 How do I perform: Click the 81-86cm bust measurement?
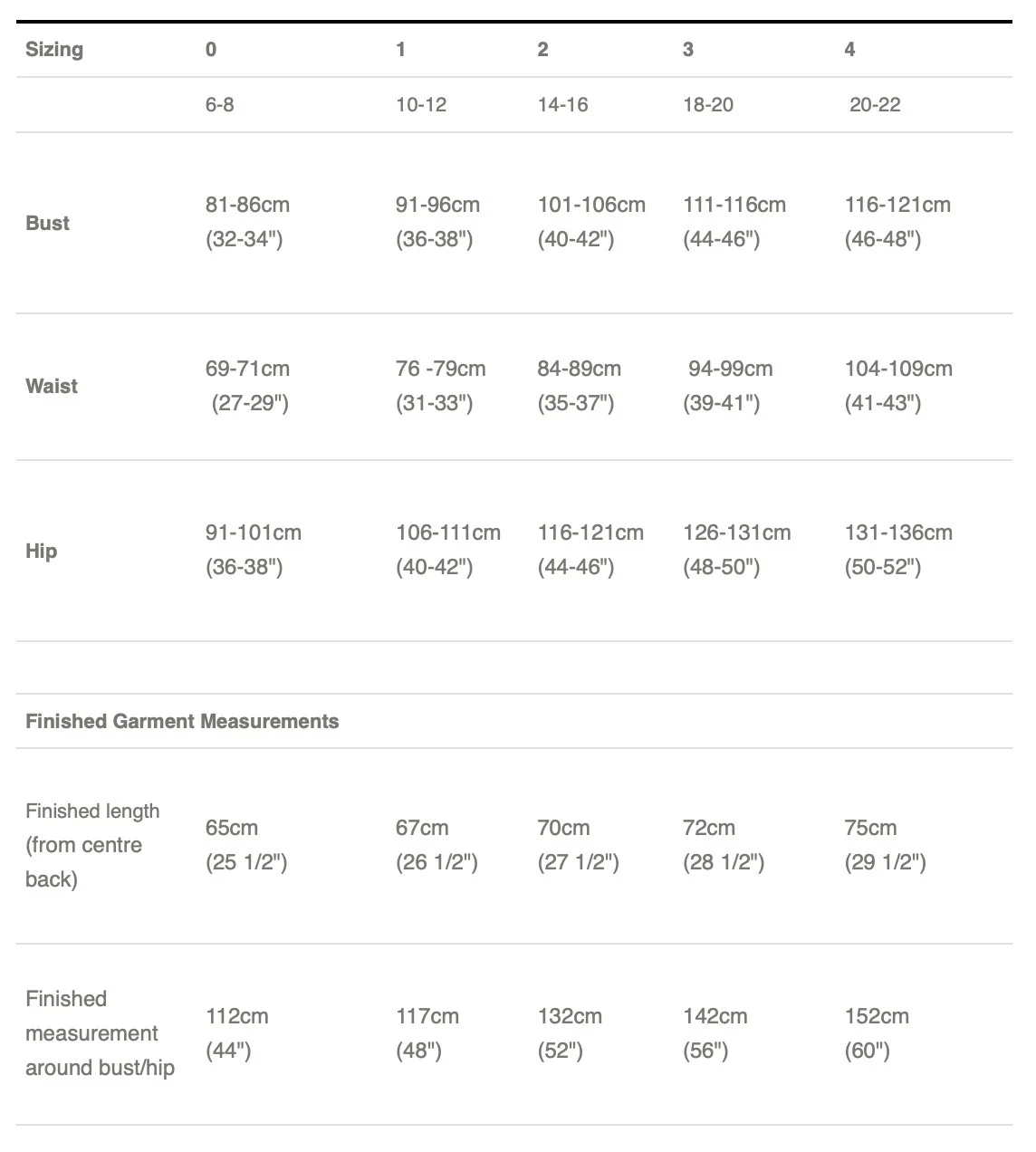click(247, 206)
